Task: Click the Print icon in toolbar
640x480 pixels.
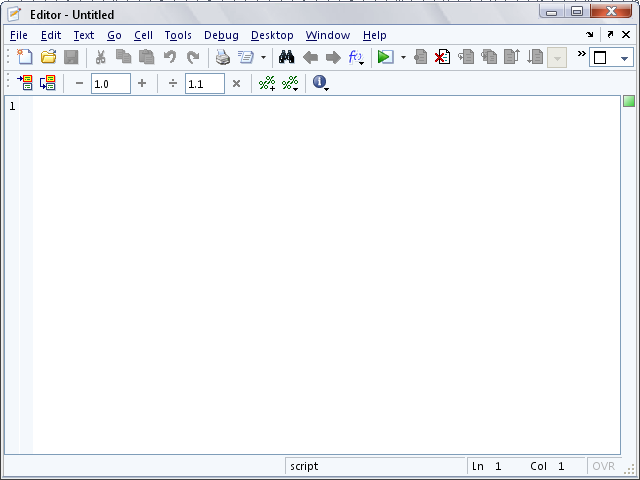Action: click(x=223, y=58)
